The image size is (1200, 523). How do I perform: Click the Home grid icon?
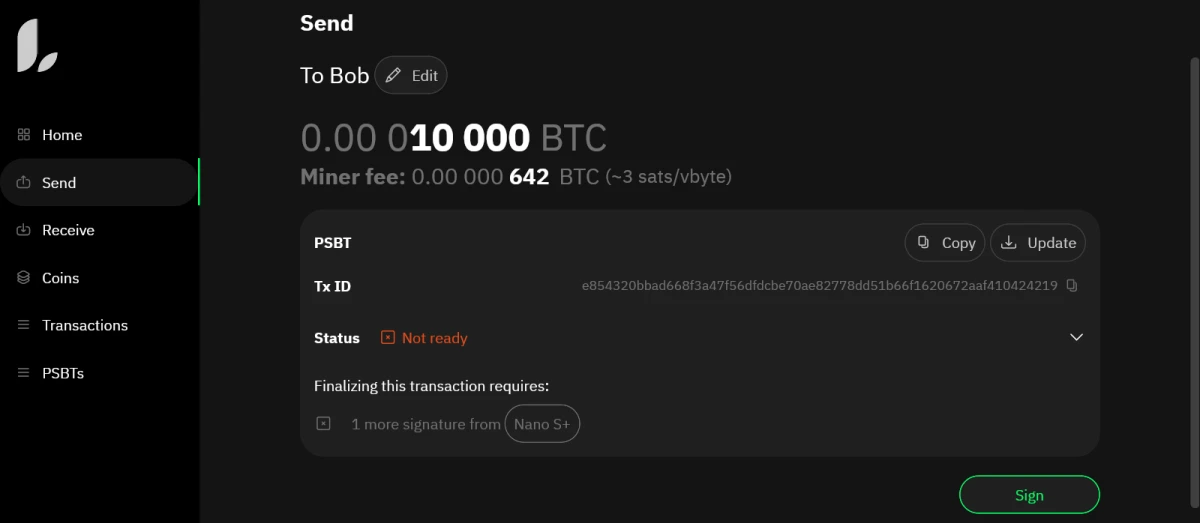(24, 135)
